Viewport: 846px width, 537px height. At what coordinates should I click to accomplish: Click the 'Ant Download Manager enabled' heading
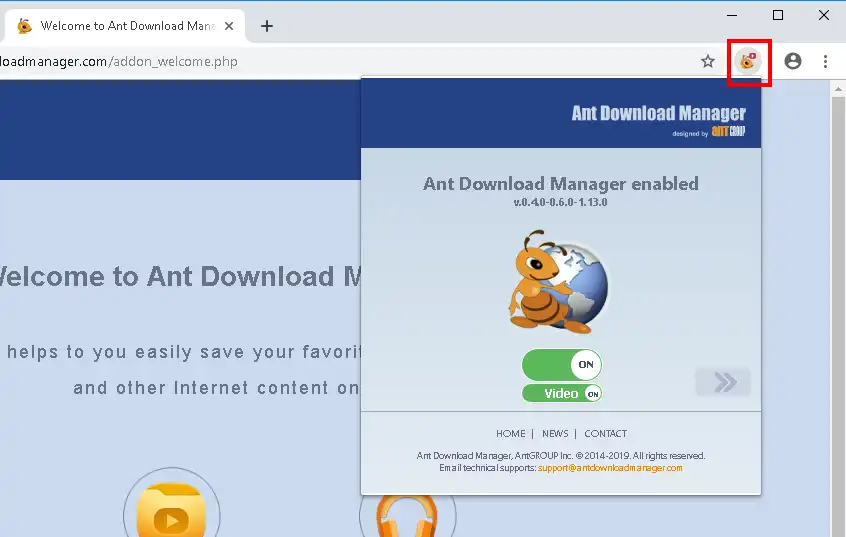tap(561, 183)
